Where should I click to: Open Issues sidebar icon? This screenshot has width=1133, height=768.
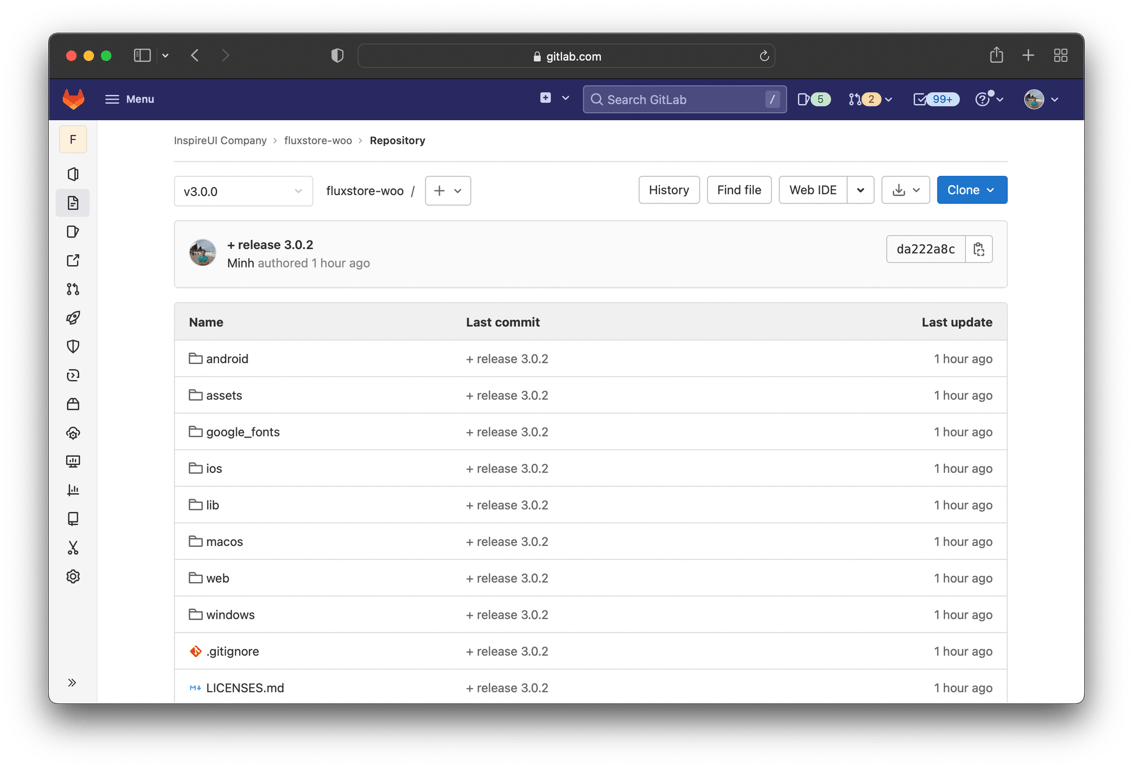73,232
